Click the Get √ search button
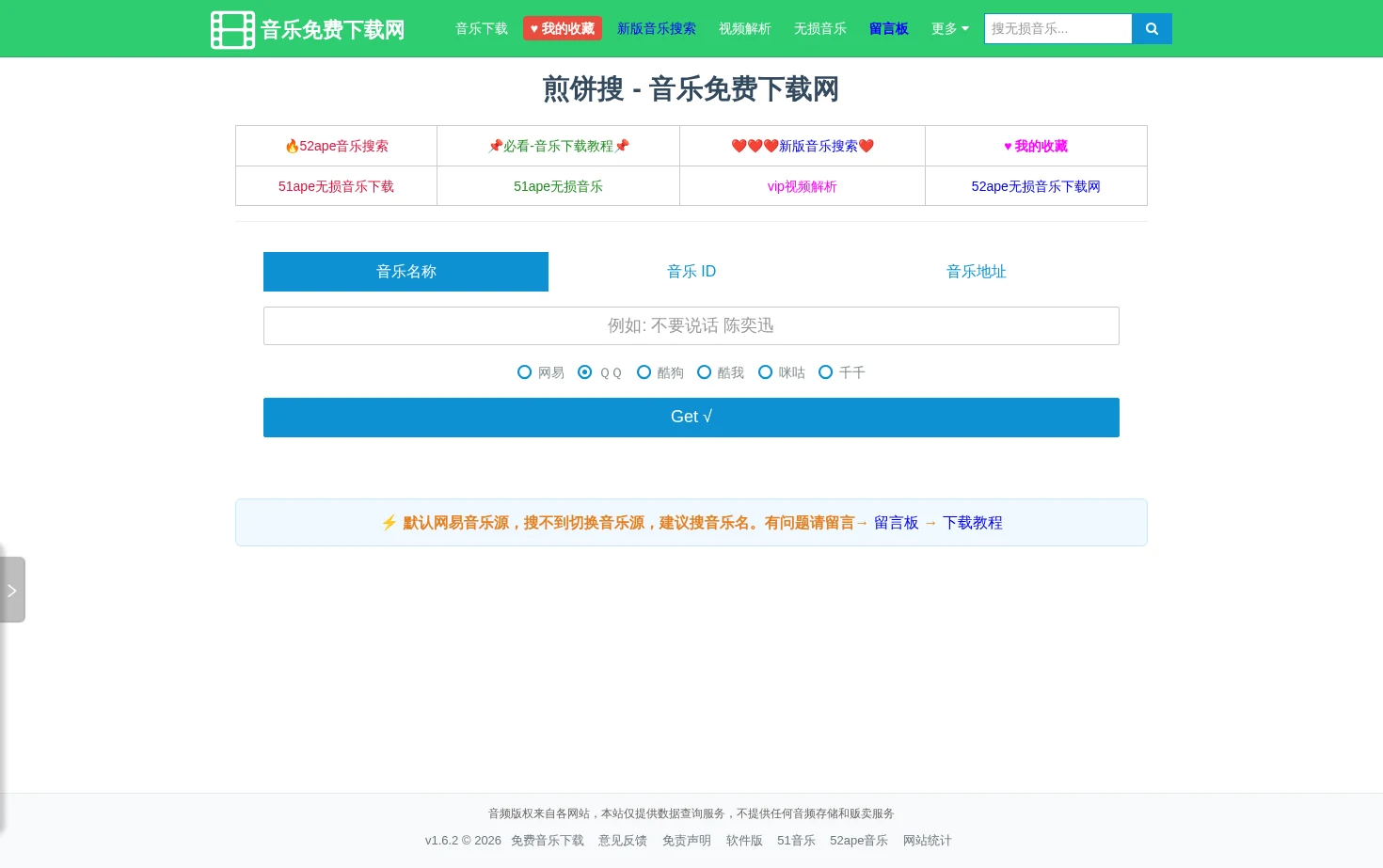1383x868 pixels. 691,418
